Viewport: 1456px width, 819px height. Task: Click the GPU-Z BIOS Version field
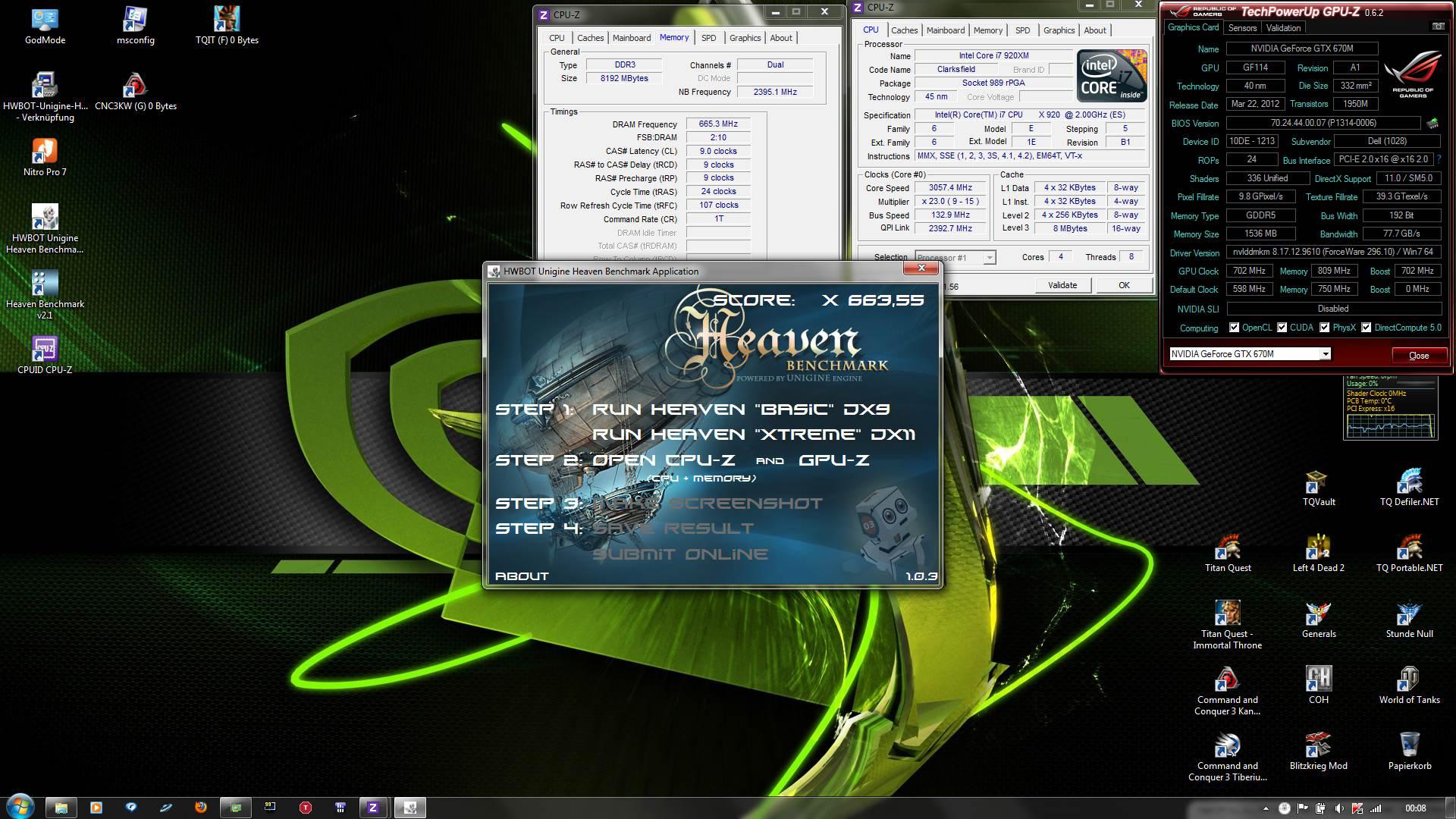tap(1323, 123)
